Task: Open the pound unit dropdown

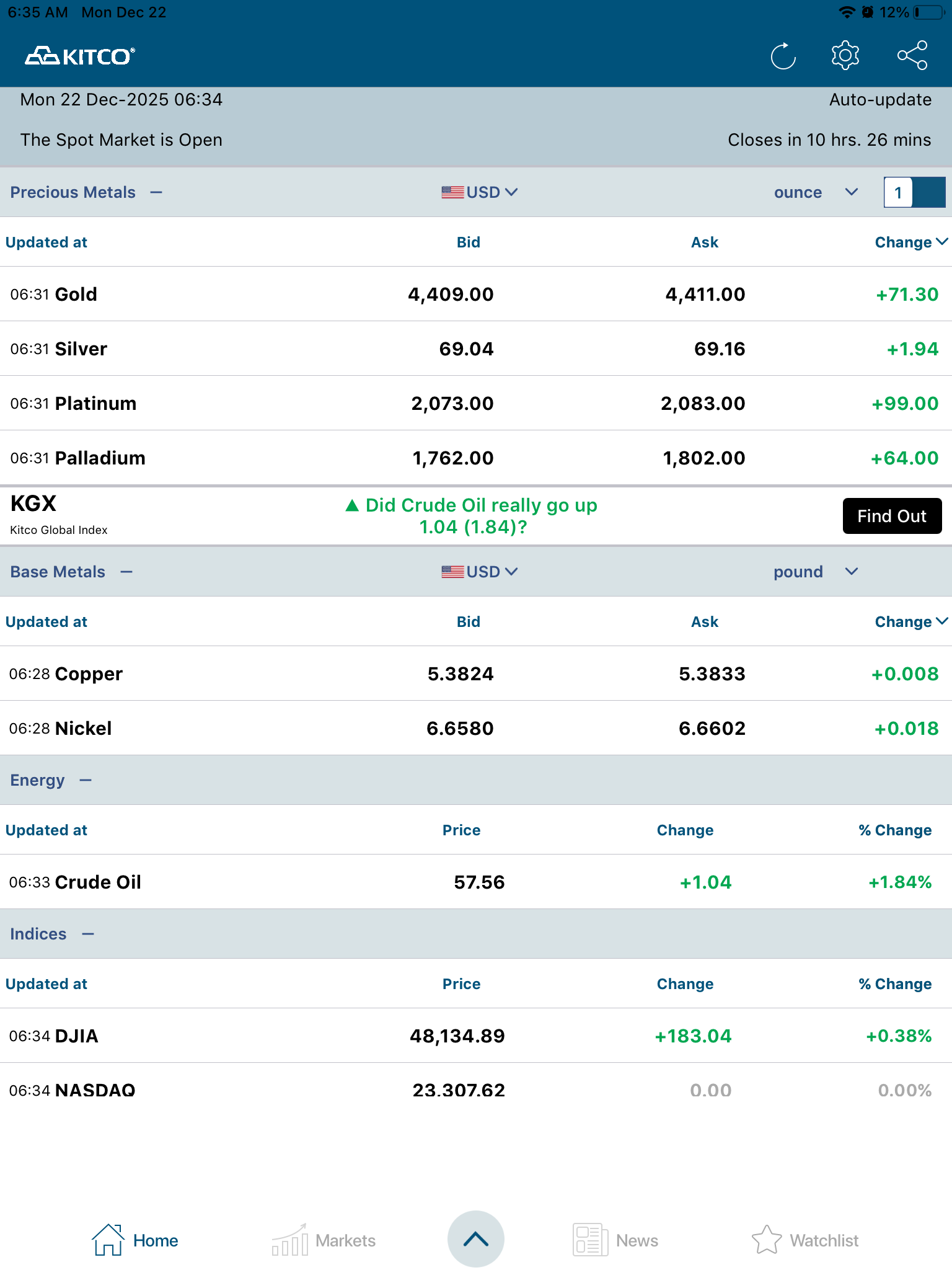Action: click(816, 572)
